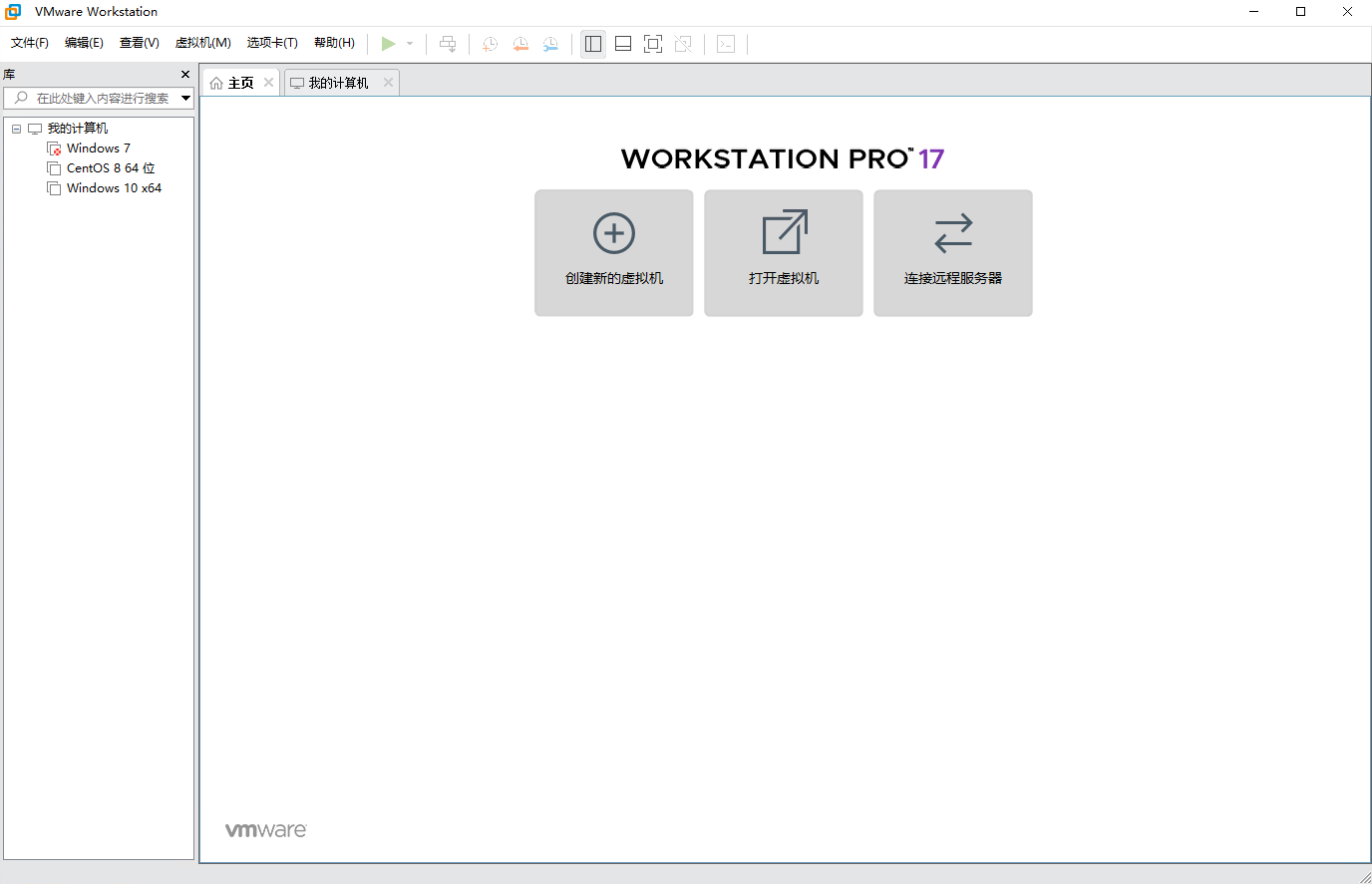Click the console view icon
Image resolution: width=1372 pixels, height=884 pixels.
pos(726,44)
